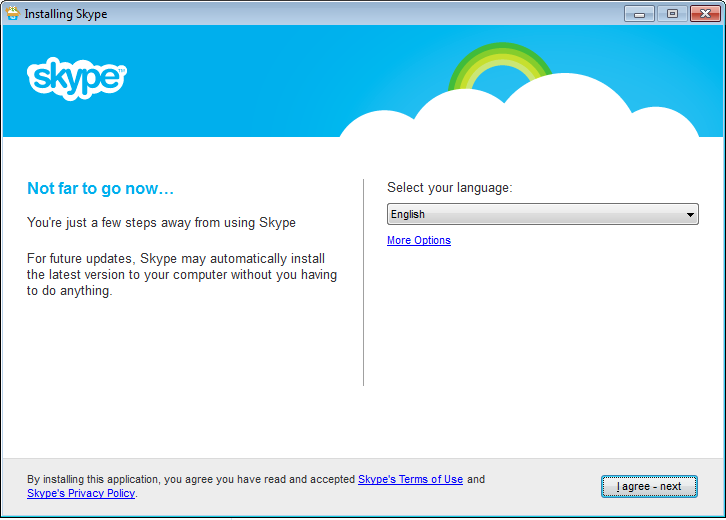The width and height of the screenshot is (726, 520).
Task: Click the "Installing Skype" title text
Action: (x=66, y=14)
